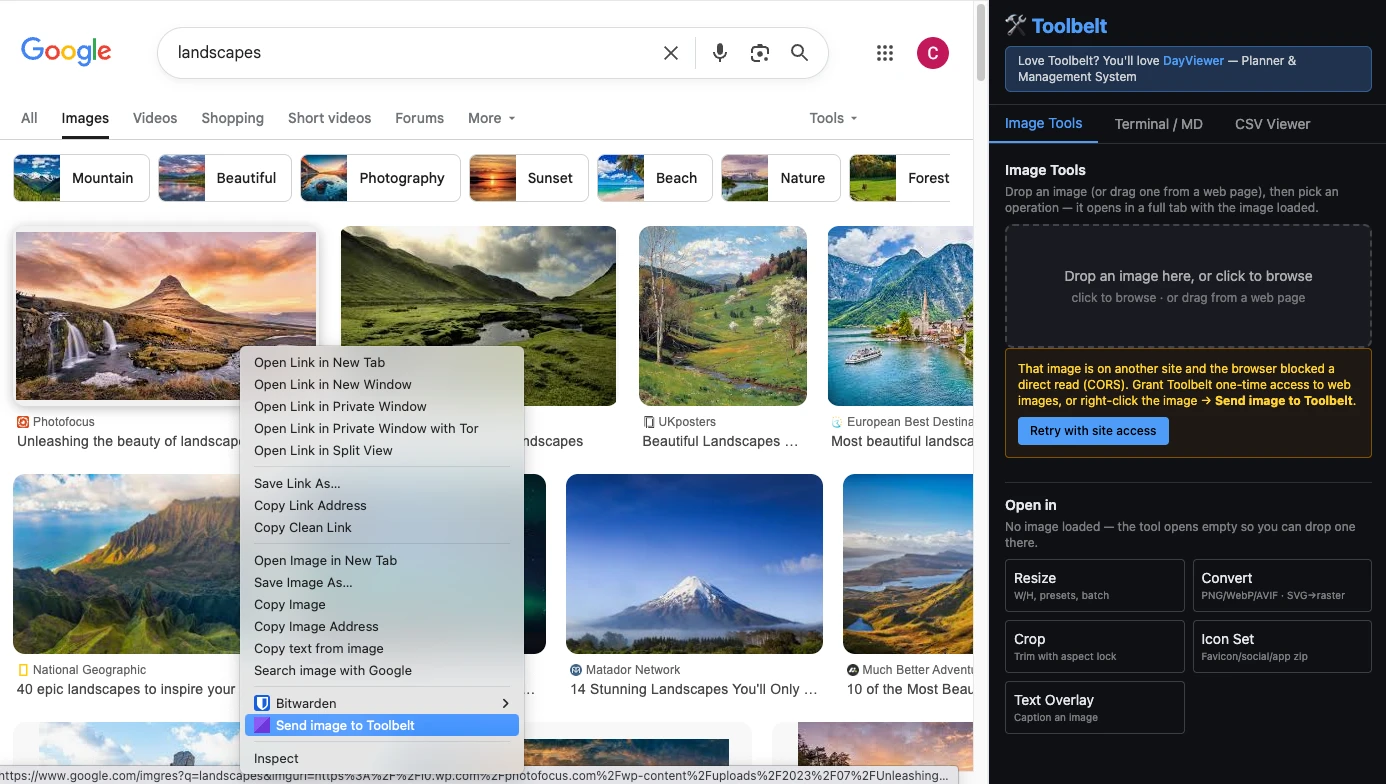The width and height of the screenshot is (1386, 784).
Task: Choose Copy Clean Link
Action: 382,527
